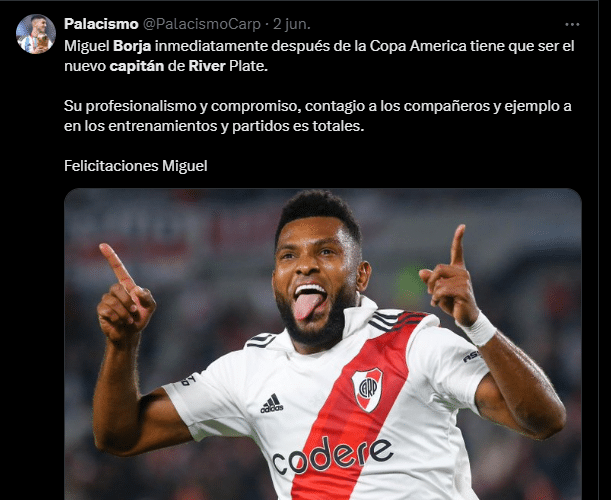The image size is (611, 500).
Task: Select the bold word 'Borja' in the tweet
Action: click(x=132, y=46)
